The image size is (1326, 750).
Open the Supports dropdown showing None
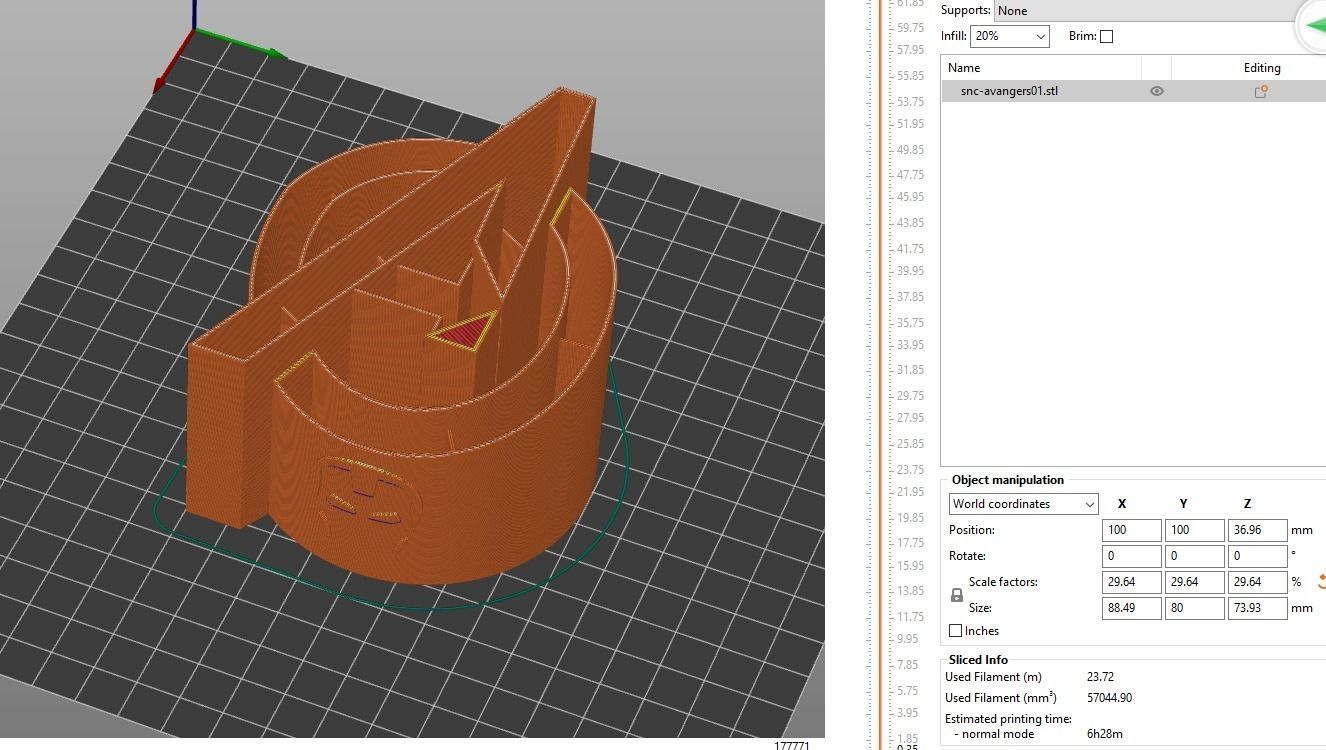click(1159, 10)
